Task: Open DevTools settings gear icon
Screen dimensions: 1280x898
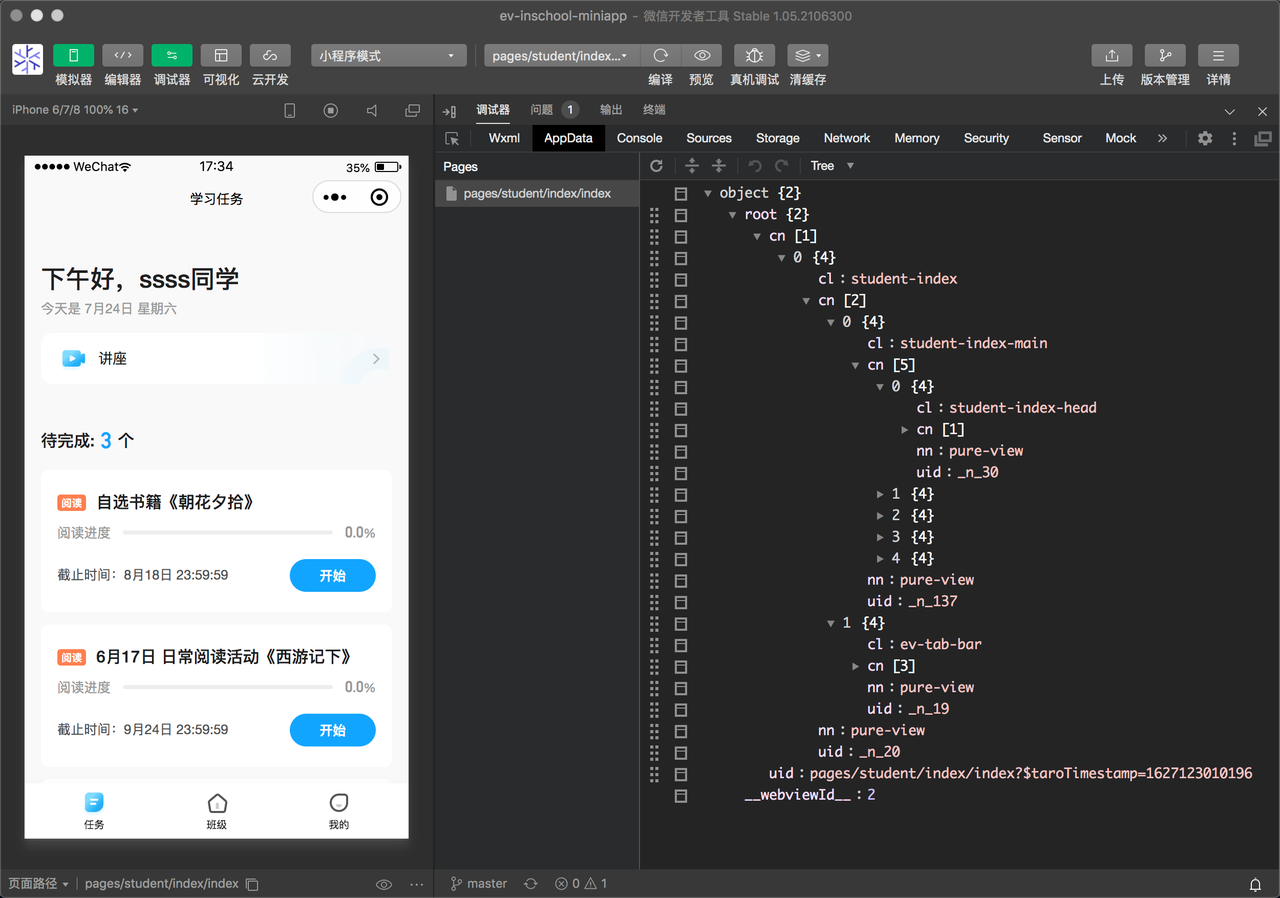Action: click(x=1205, y=138)
